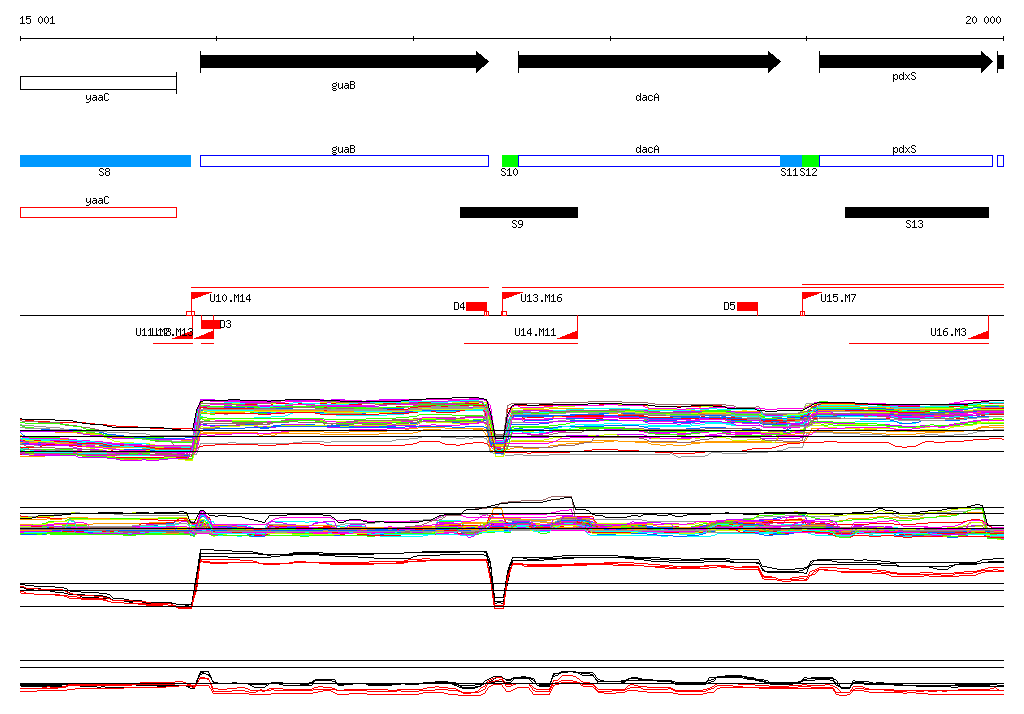Click the 20 000 end coordinate label
The width and height of the screenshot is (1024, 714).
[983, 20]
